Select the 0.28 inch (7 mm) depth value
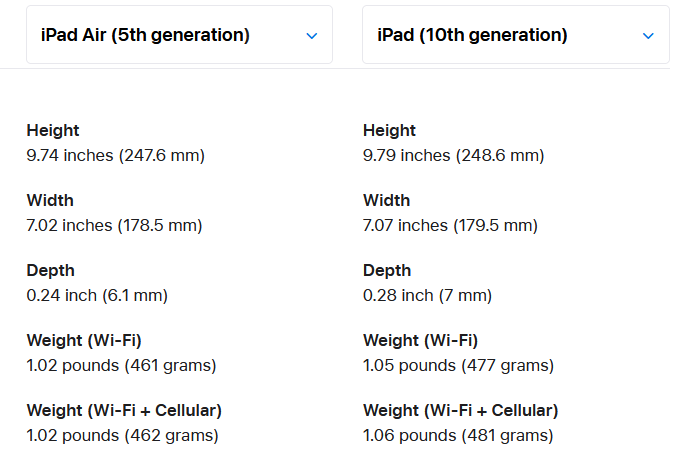This screenshot has width=678, height=471. point(427,295)
